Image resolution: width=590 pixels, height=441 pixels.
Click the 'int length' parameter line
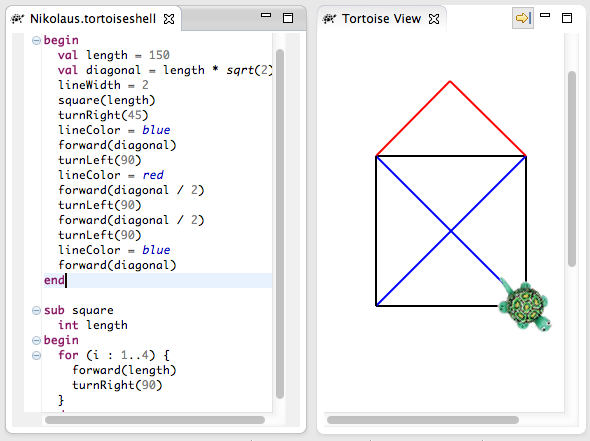pos(93,325)
